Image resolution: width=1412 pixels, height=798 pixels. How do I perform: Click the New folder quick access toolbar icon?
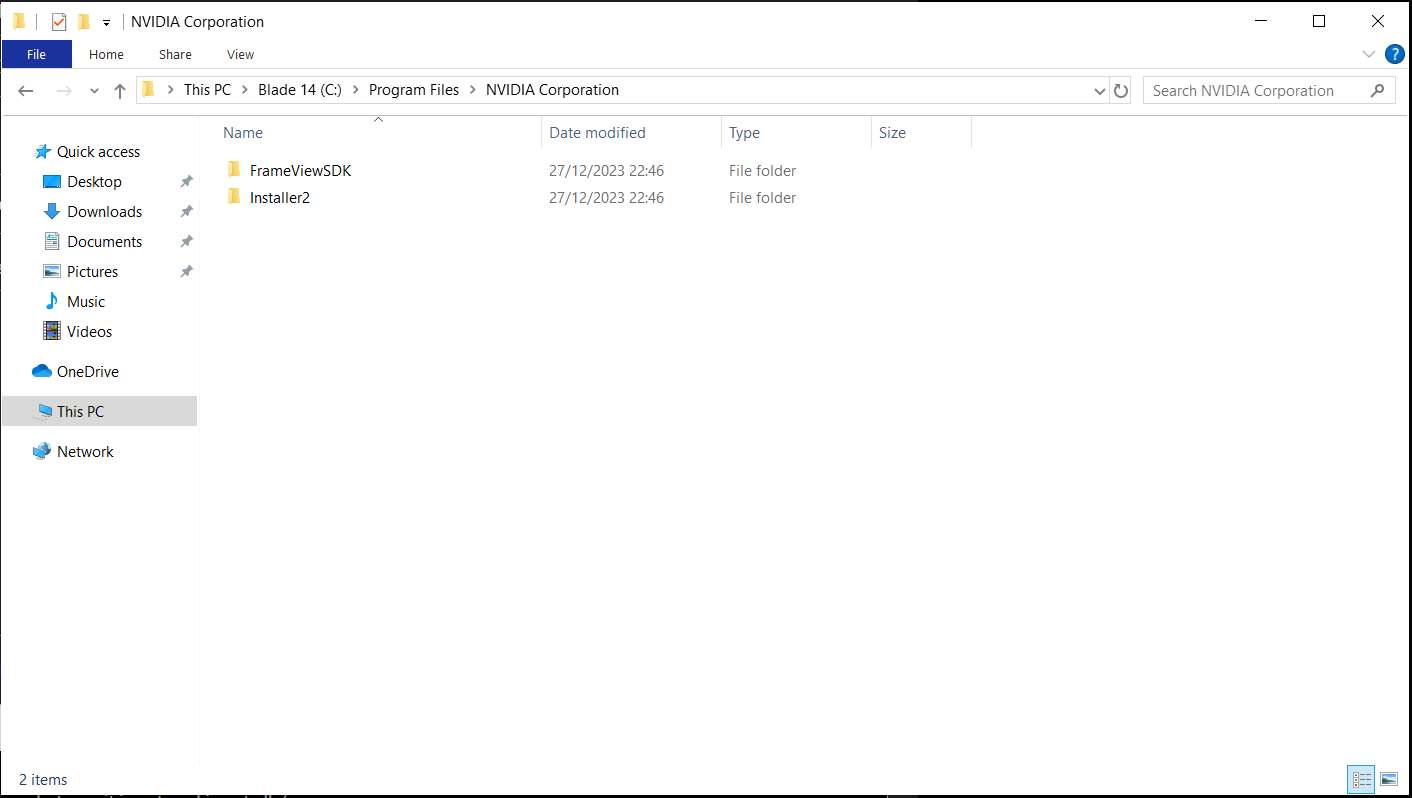[84, 22]
